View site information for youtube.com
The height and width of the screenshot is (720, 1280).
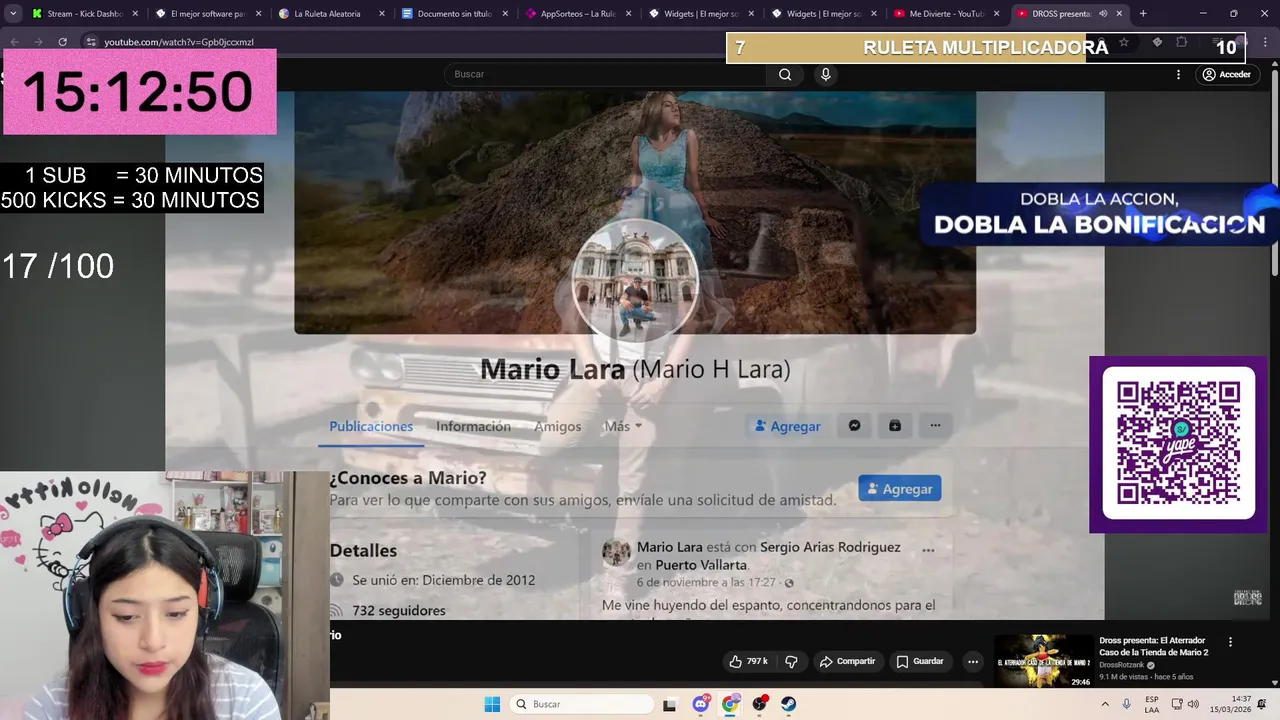(91, 42)
